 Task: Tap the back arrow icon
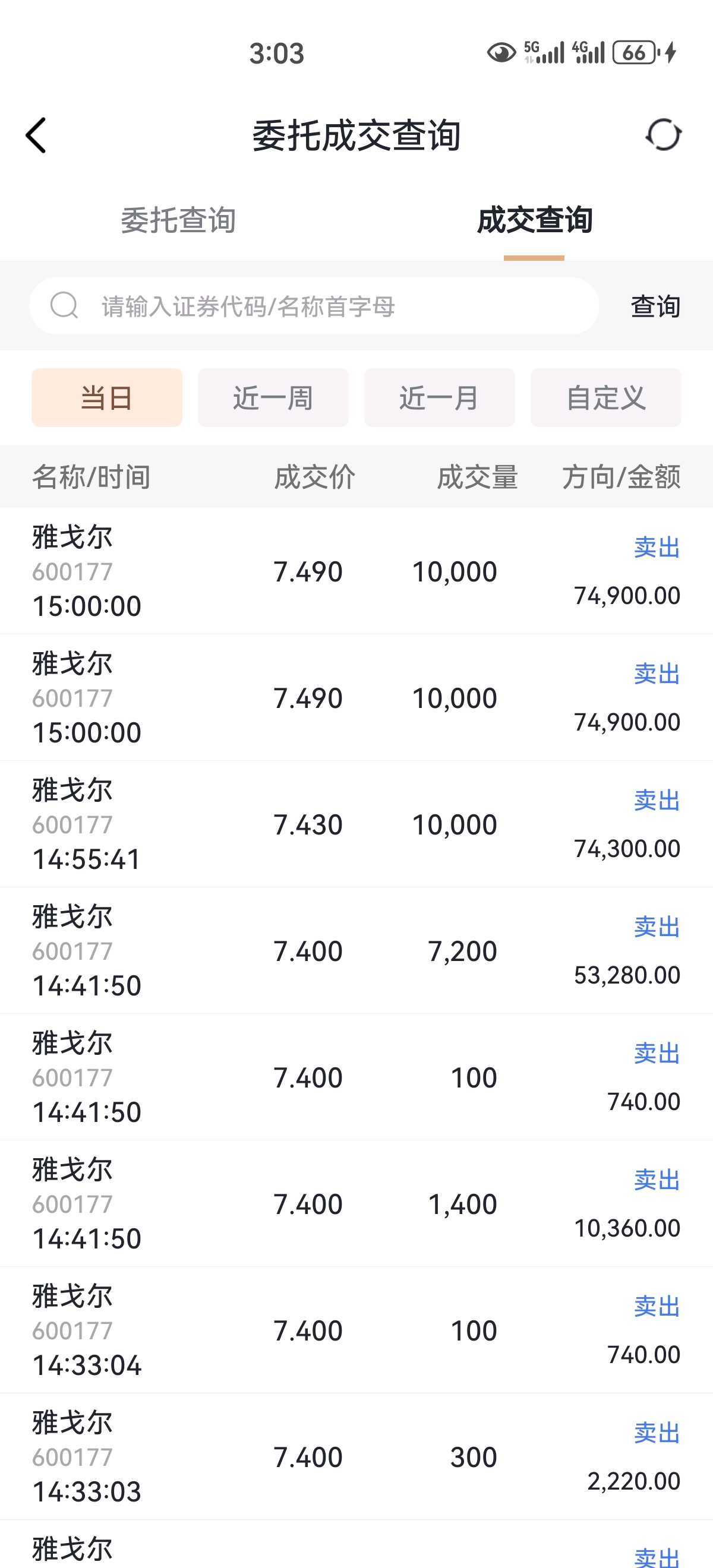tap(36, 135)
